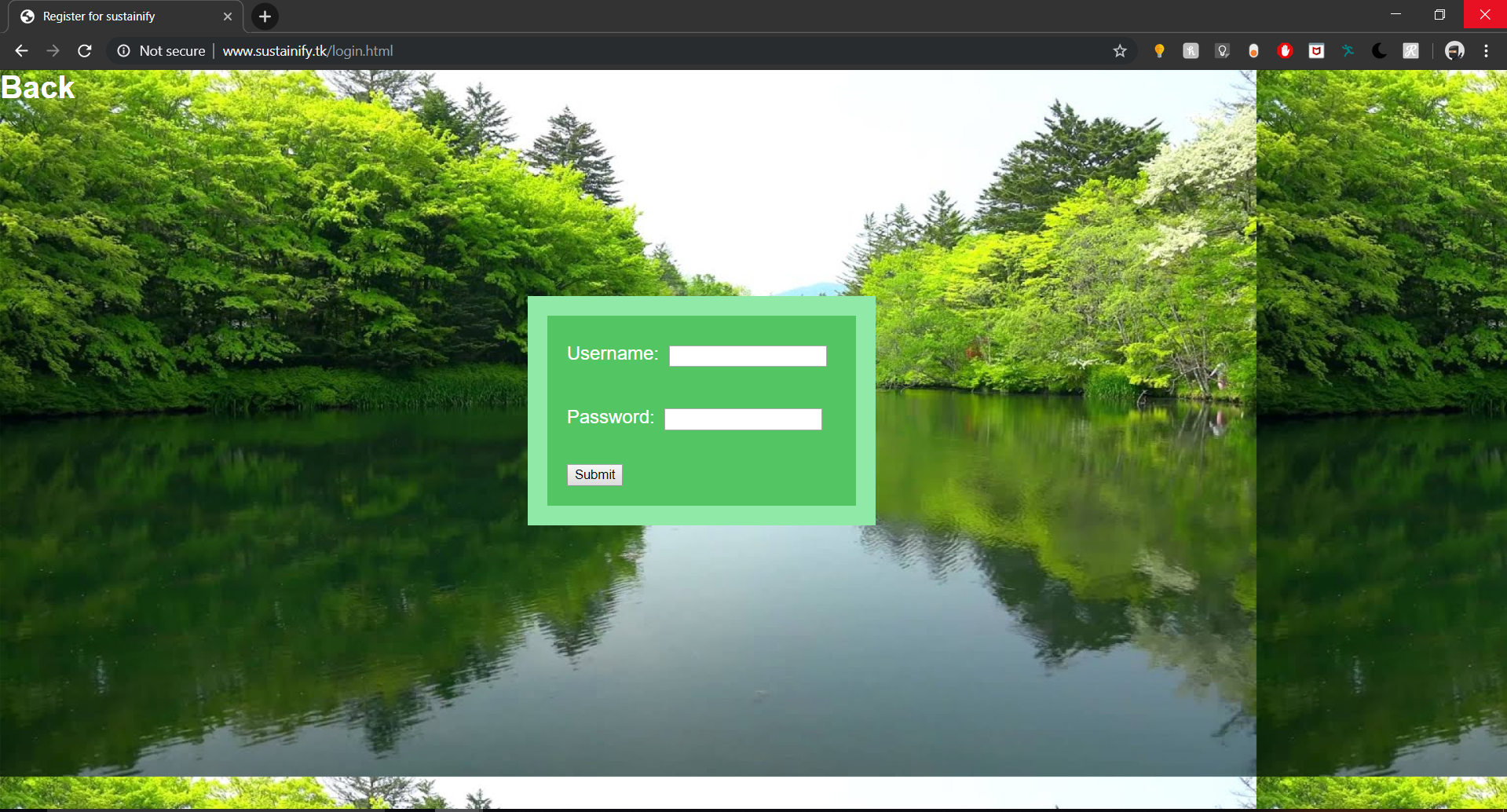The image size is (1507, 812).
Task: Open a new browser tab
Action: point(265,16)
